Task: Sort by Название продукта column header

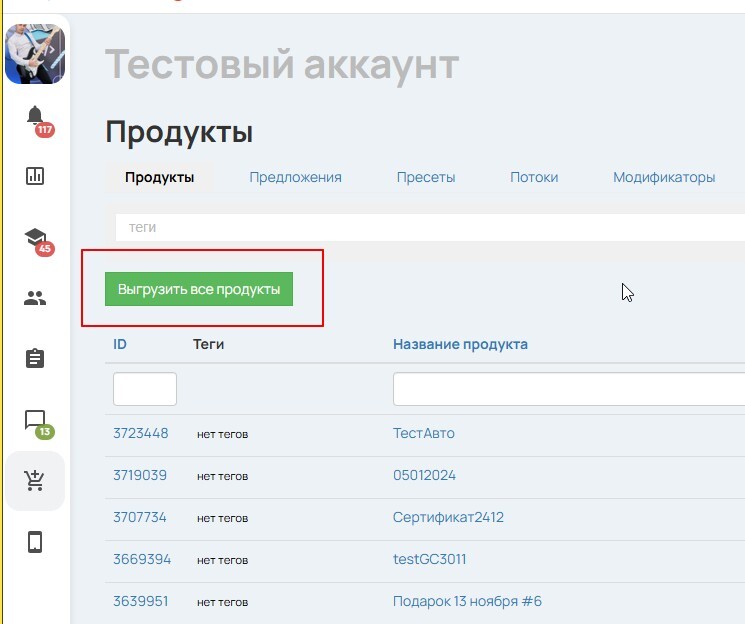Action: pyautogui.click(x=460, y=344)
